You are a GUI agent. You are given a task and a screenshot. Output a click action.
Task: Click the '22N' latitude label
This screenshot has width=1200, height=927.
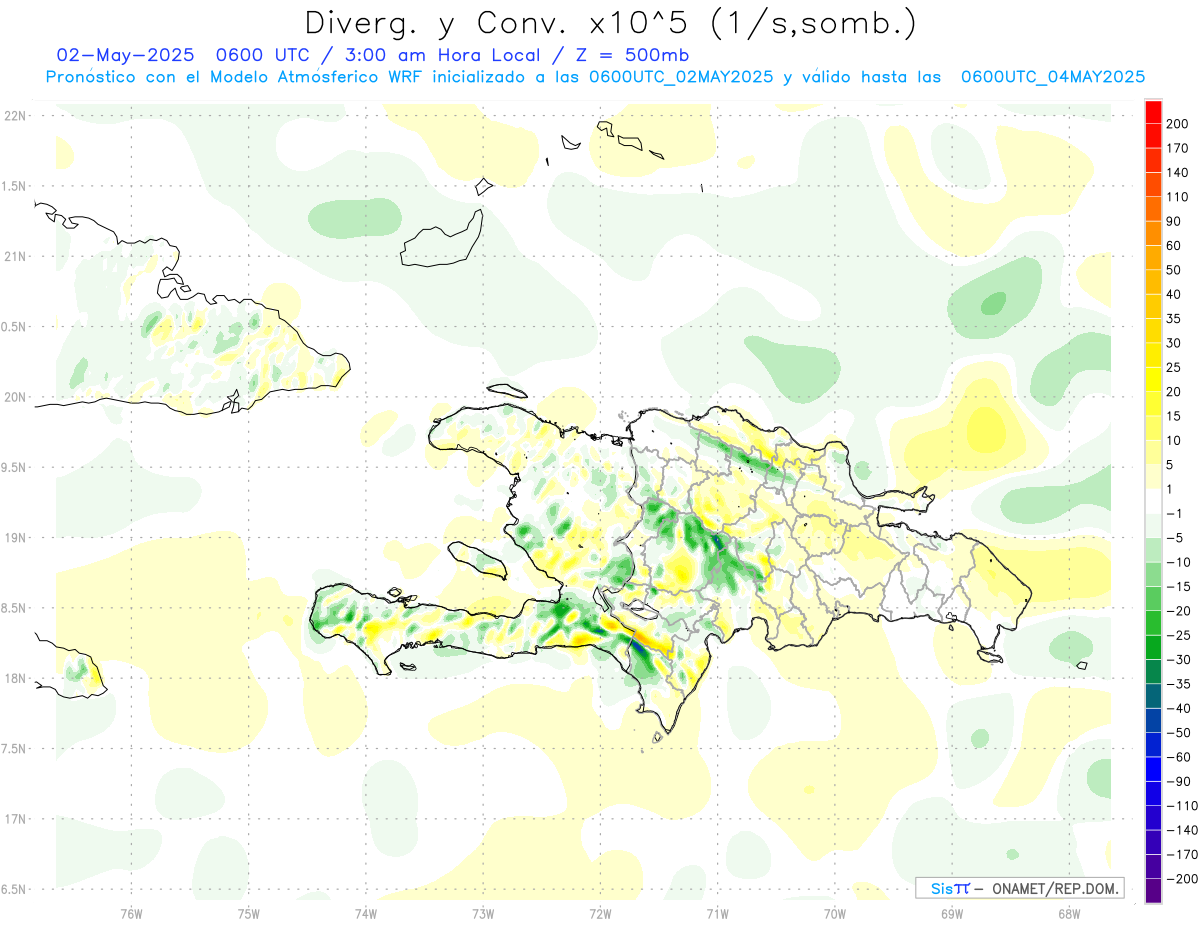(14, 116)
